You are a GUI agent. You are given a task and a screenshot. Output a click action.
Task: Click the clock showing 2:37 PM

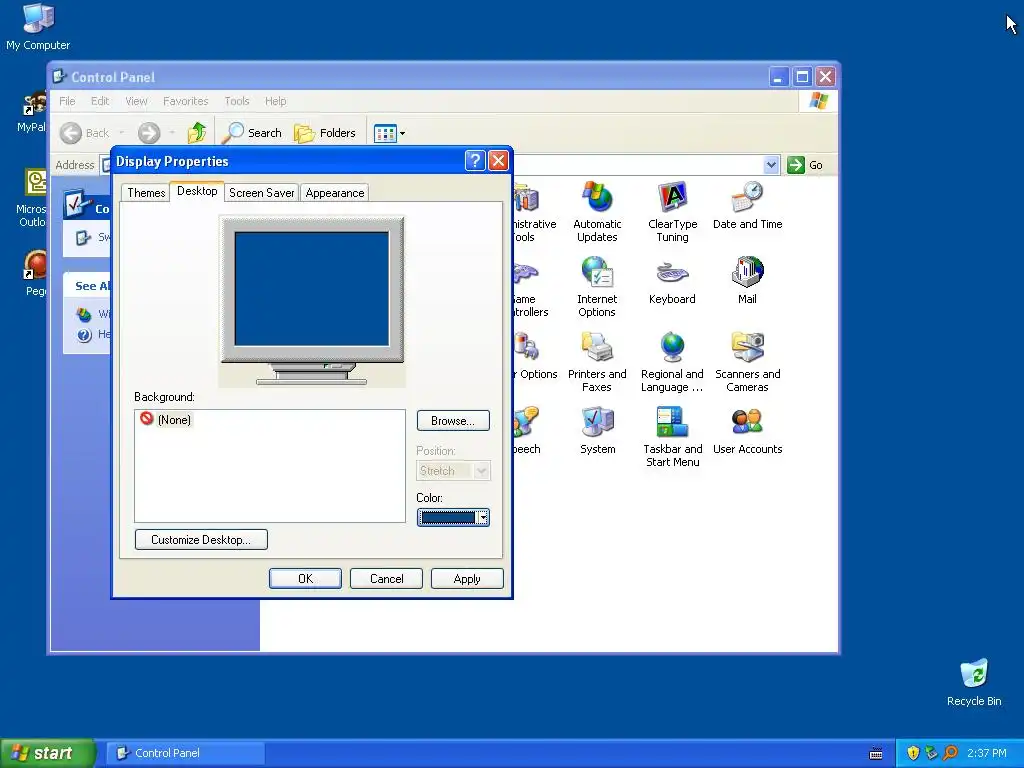pos(987,753)
